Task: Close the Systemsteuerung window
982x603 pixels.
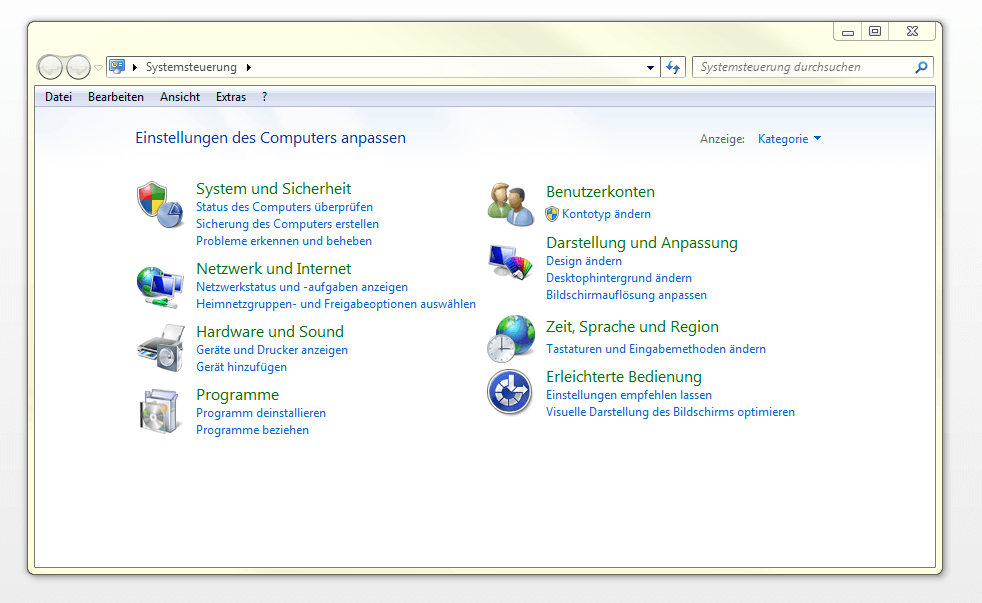Action: [x=912, y=31]
